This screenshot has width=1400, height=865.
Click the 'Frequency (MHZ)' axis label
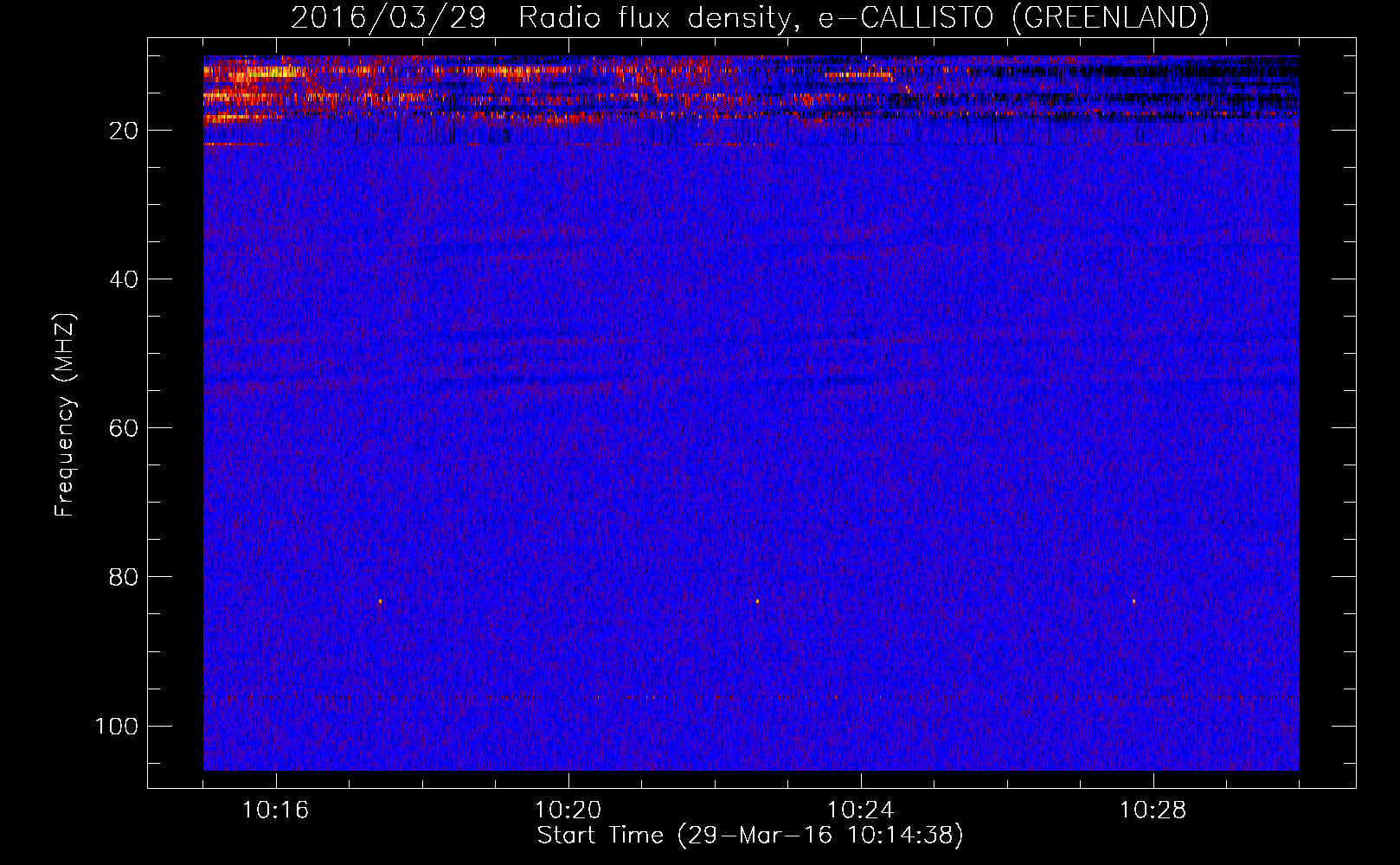tap(65, 415)
